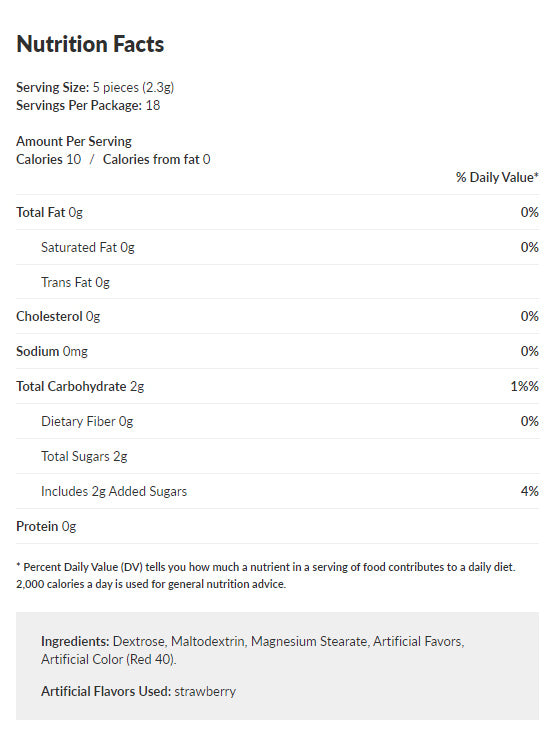This screenshot has width=550, height=750.
Task: Select the Total Fat 0g row
Action: point(277,212)
